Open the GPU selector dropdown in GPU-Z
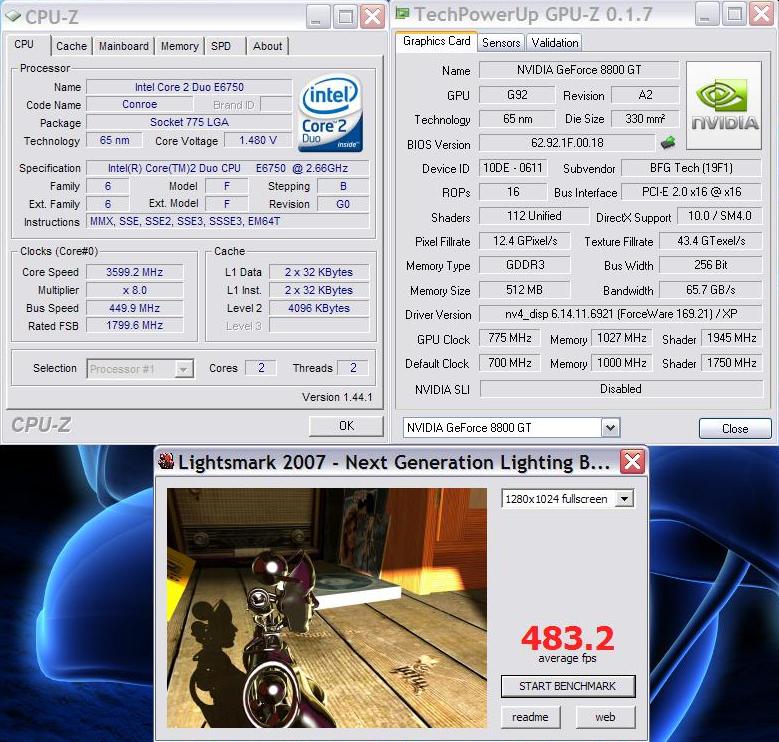Image resolution: width=779 pixels, height=742 pixels. 611,428
